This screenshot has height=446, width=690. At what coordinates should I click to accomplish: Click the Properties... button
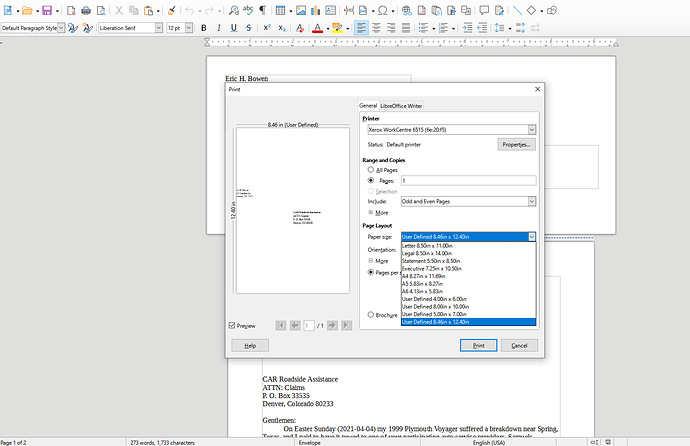coord(517,145)
